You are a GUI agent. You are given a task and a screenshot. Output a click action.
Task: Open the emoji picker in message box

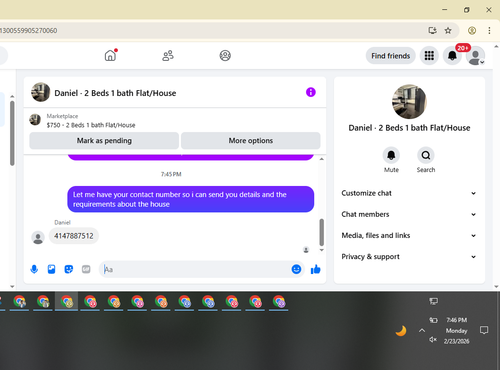[x=296, y=269]
